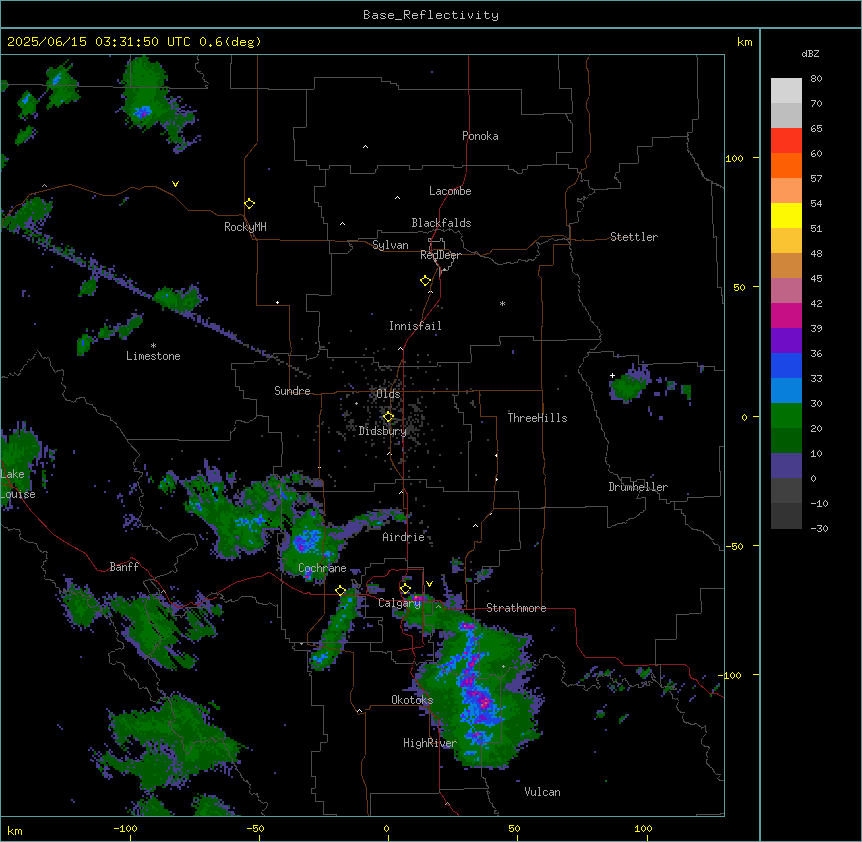The width and height of the screenshot is (862, 842).
Task: Click the -50 tick on the bottom km axis
Action: coord(255,828)
